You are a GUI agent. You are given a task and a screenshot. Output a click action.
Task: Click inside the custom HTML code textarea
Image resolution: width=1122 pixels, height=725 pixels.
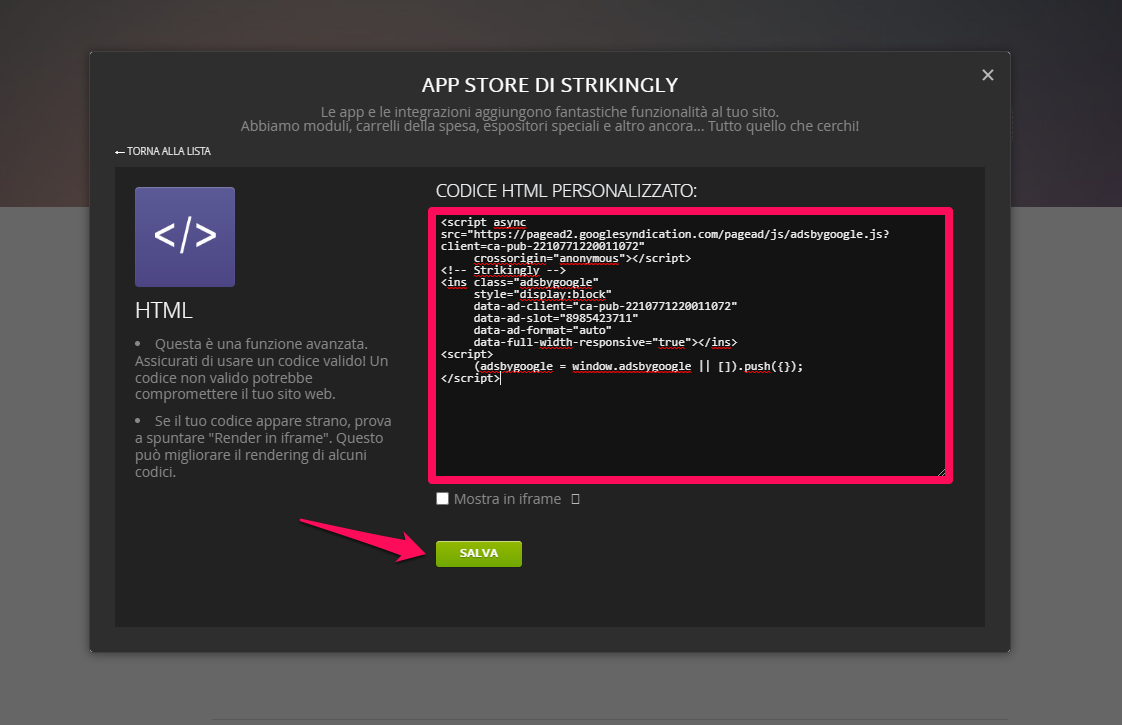click(690, 345)
